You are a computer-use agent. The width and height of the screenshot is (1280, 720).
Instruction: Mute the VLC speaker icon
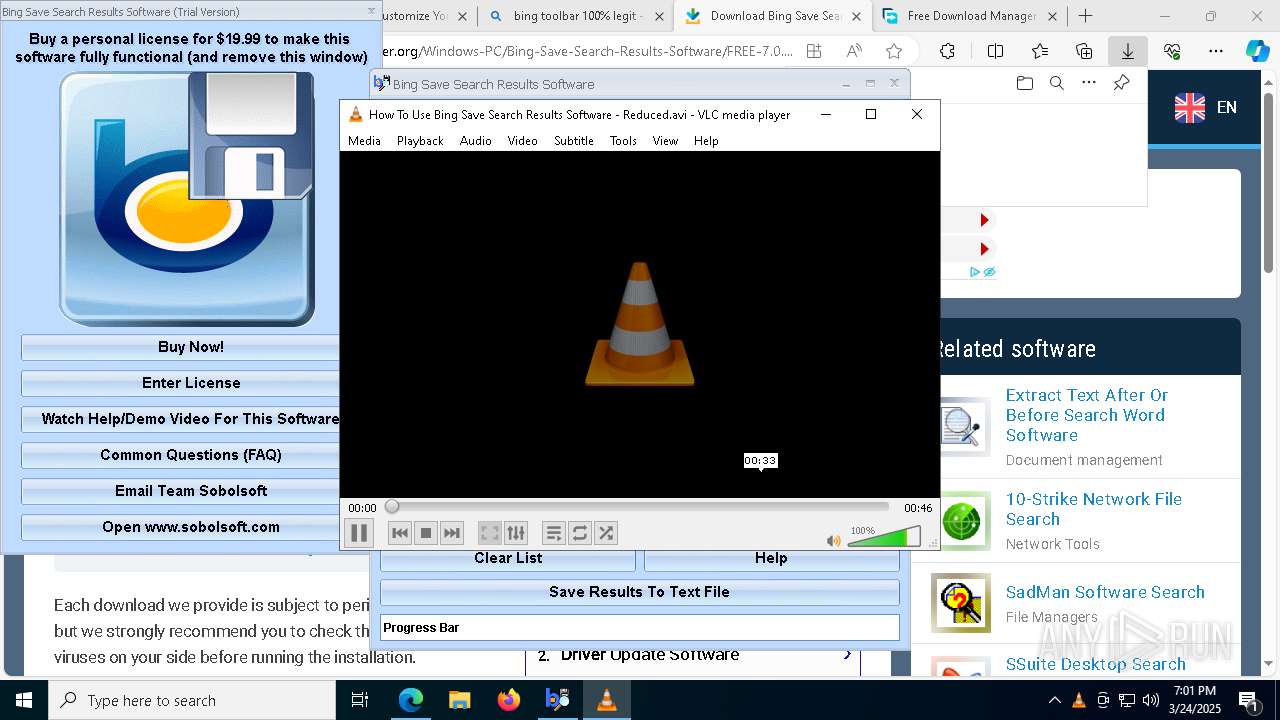pos(833,540)
